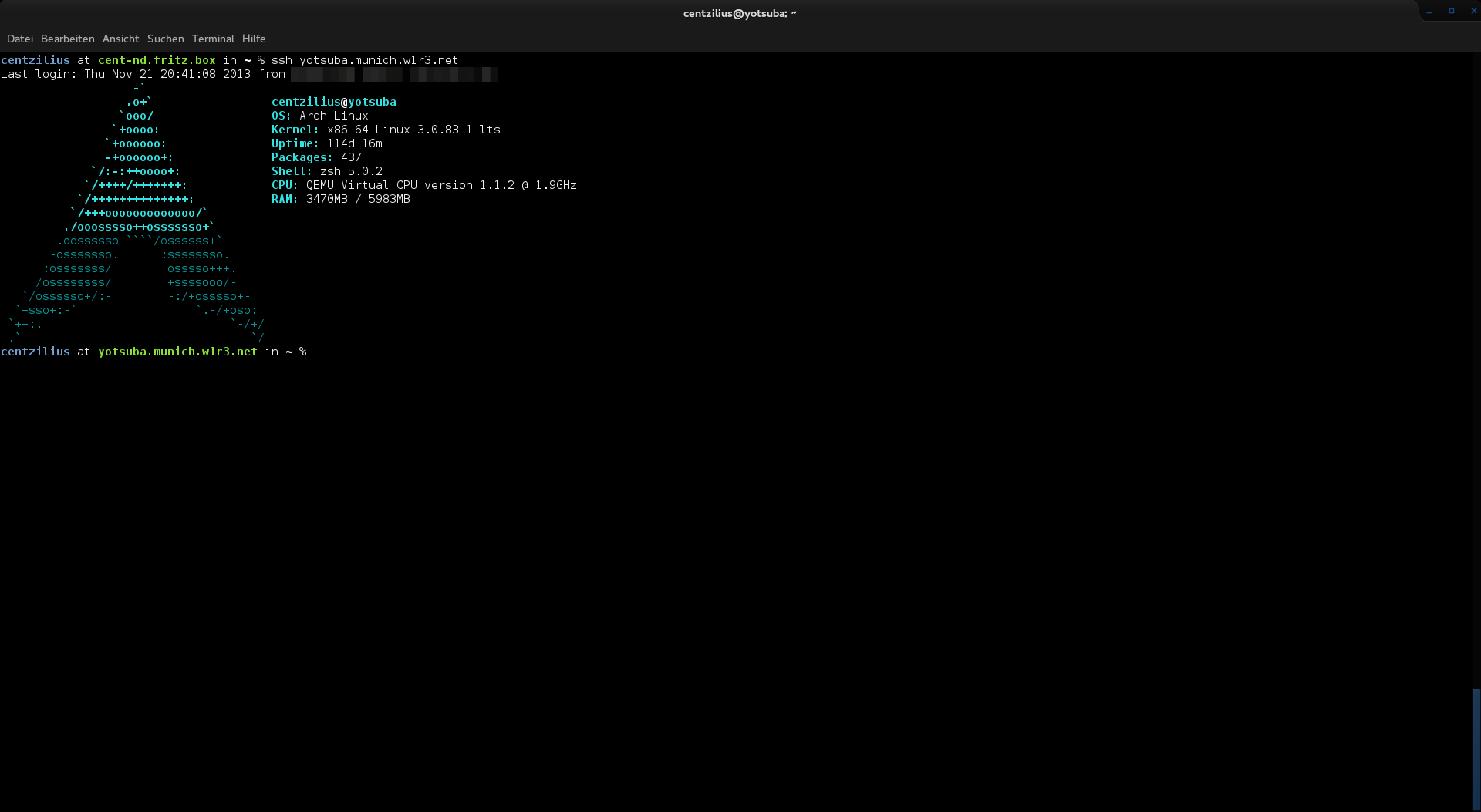Screen dimensions: 1481x812
Task: Click the vertical scrollbar thumb
Action: (1476, 748)
